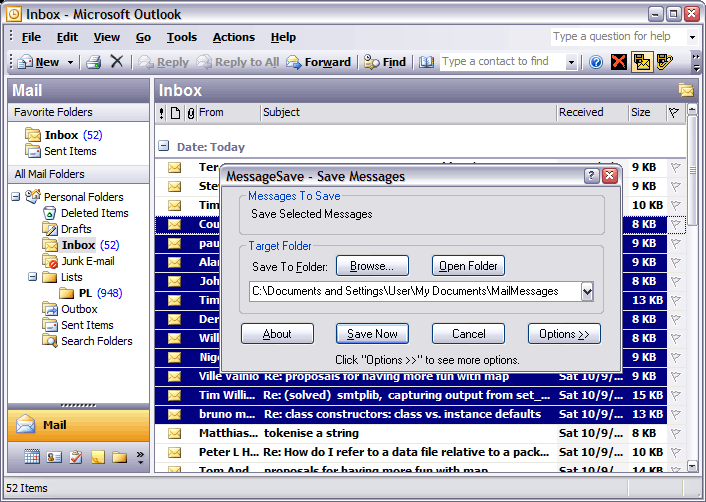The height and width of the screenshot is (502, 706).
Task: Click the Delete X toolbar icon
Action: (117, 61)
